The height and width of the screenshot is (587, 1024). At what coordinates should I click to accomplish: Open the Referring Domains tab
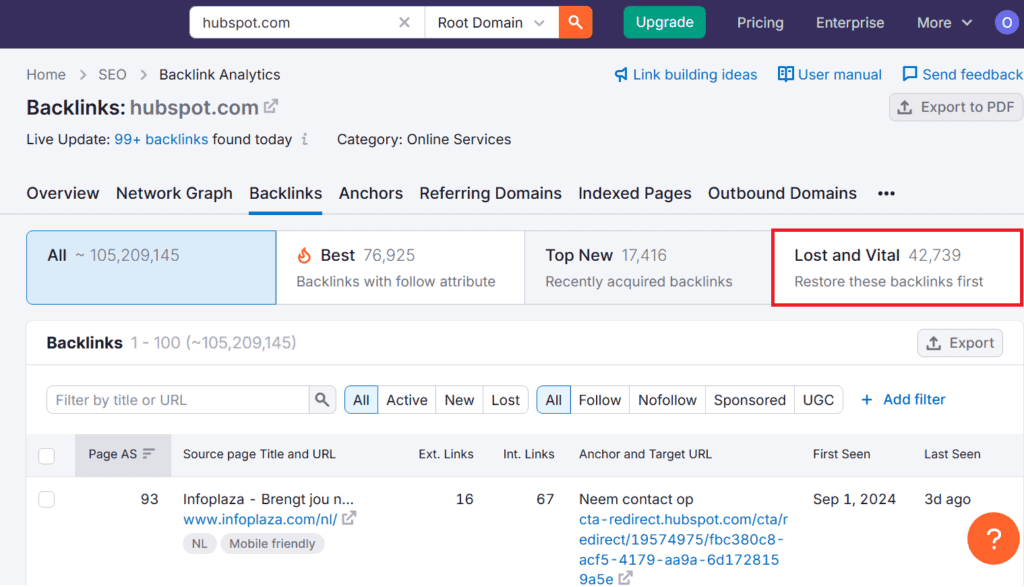[x=490, y=193]
